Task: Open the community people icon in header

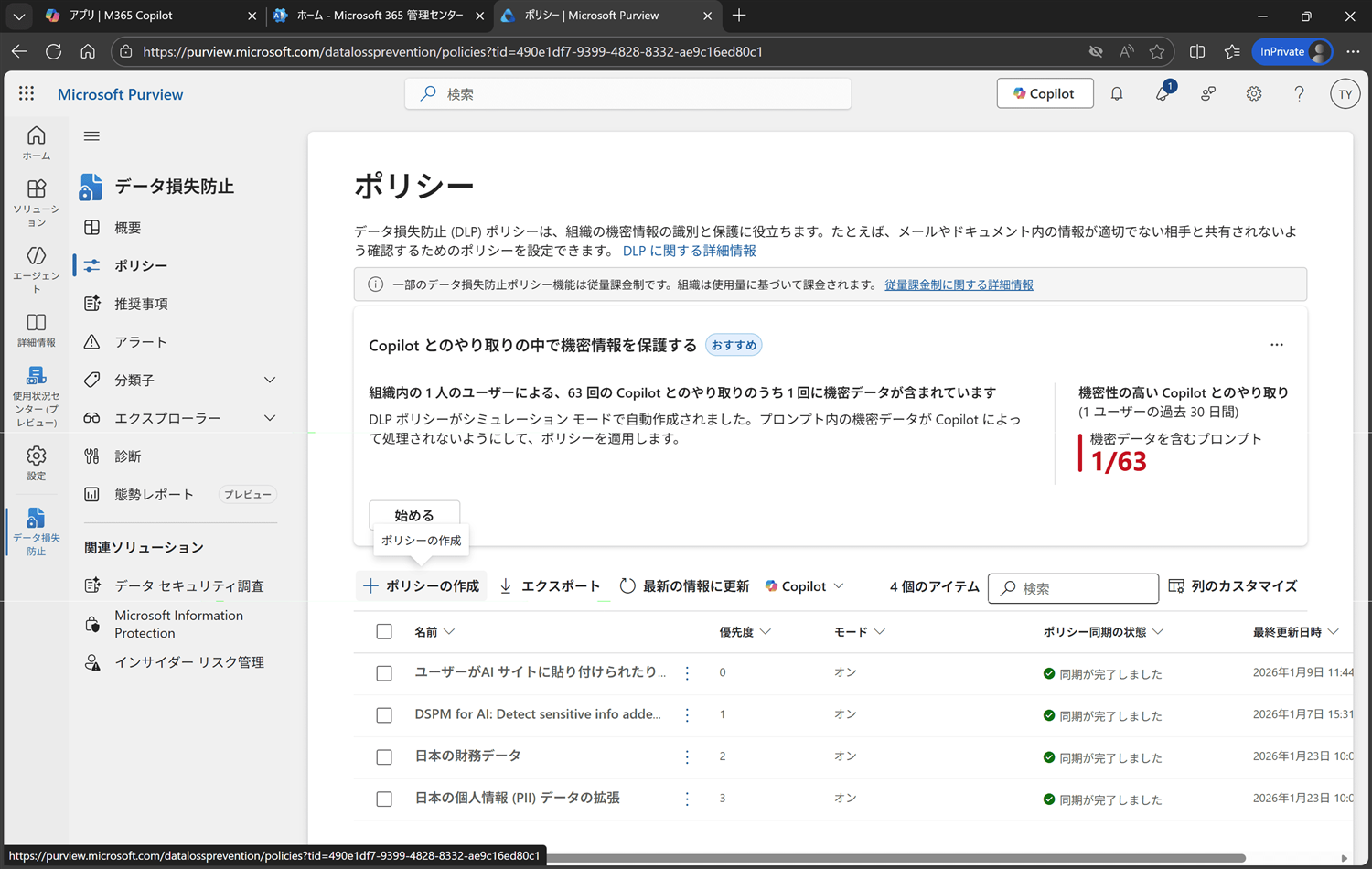Action: [1208, 93]
